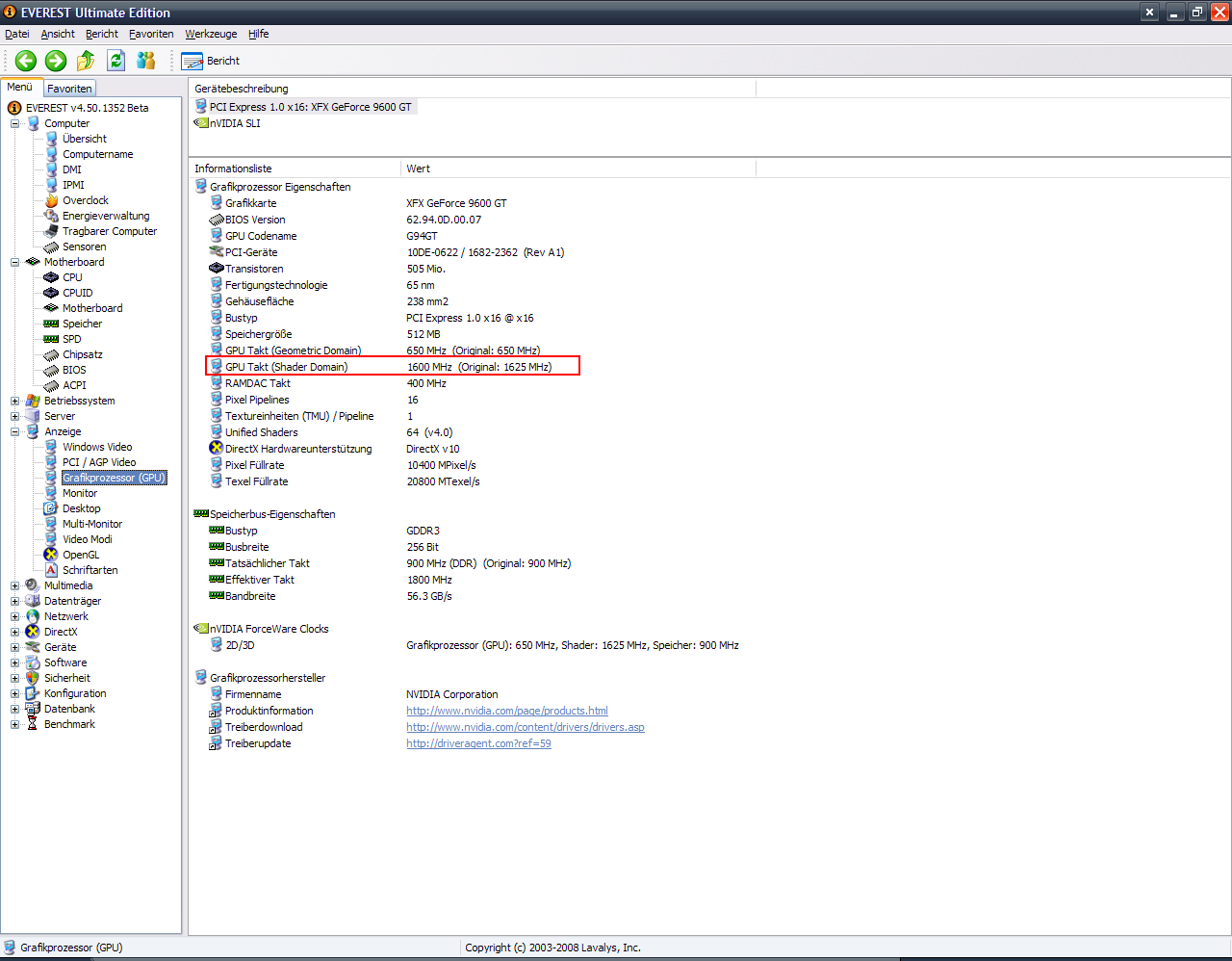Select the EVEREST v4.50.1352 Beta root node
Image resolution: width=1232 pixels, height=961 pixels.
point(87,108)
